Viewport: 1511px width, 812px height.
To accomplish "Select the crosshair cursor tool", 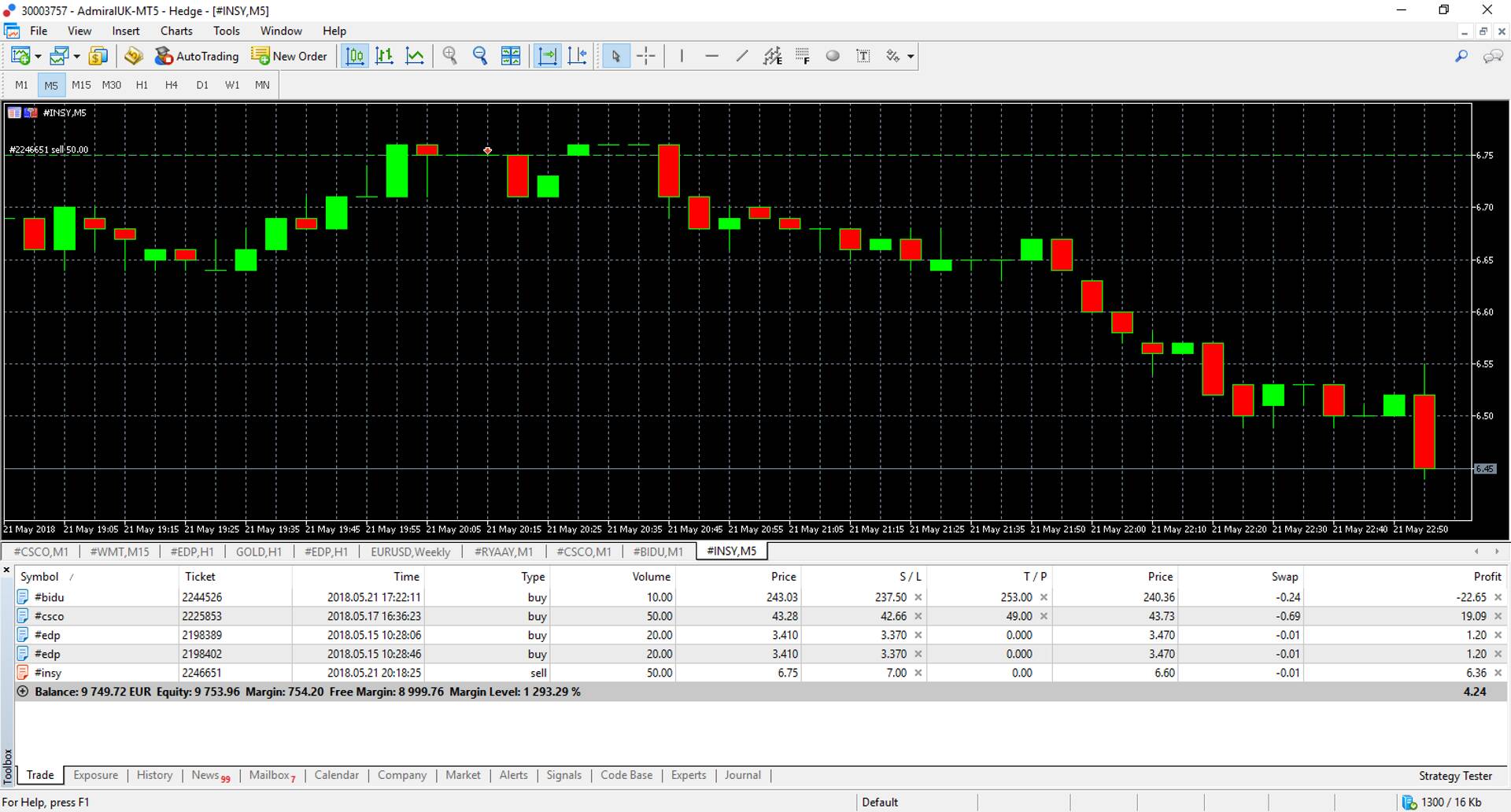I will tap(646, 56).
